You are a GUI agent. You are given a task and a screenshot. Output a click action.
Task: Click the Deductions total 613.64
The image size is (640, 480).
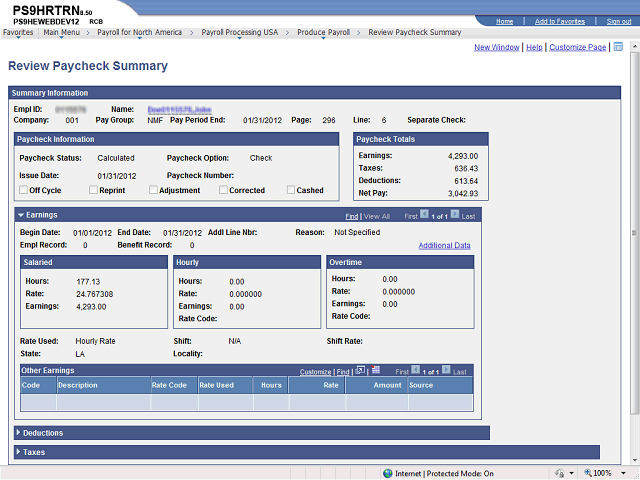[x=466, y=181]
